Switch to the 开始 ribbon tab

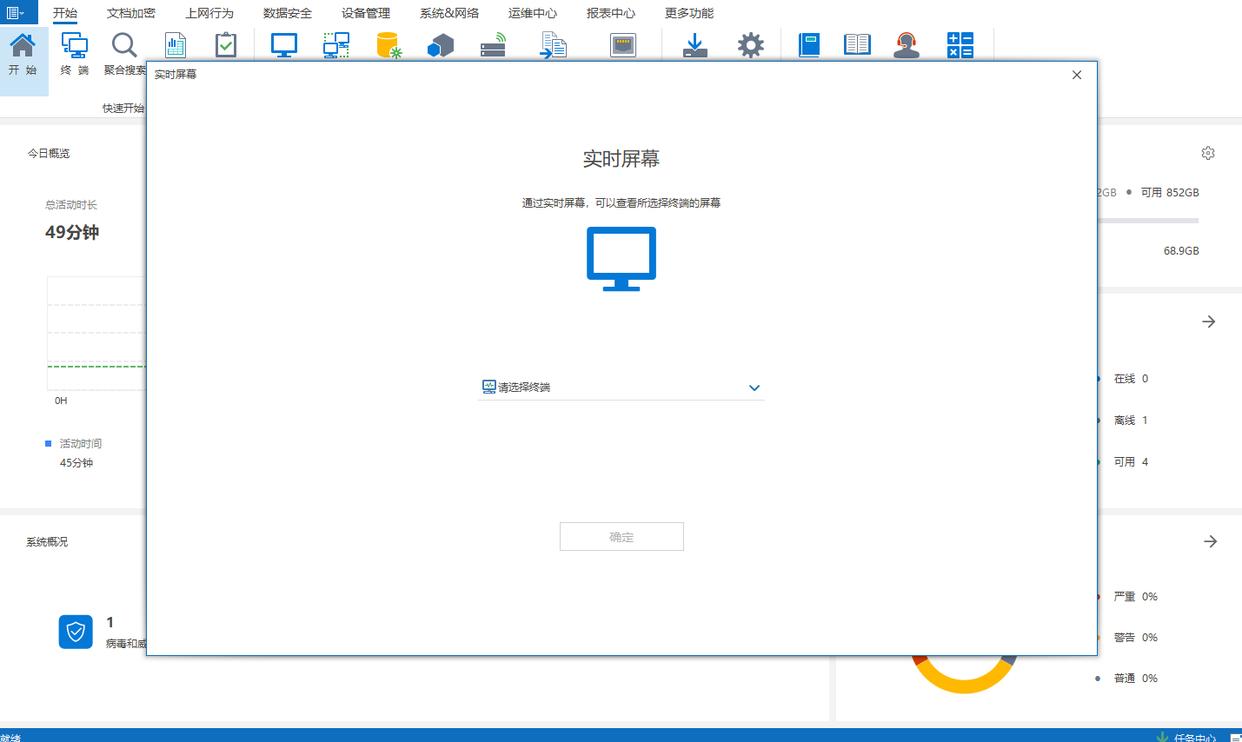[65, 13]
